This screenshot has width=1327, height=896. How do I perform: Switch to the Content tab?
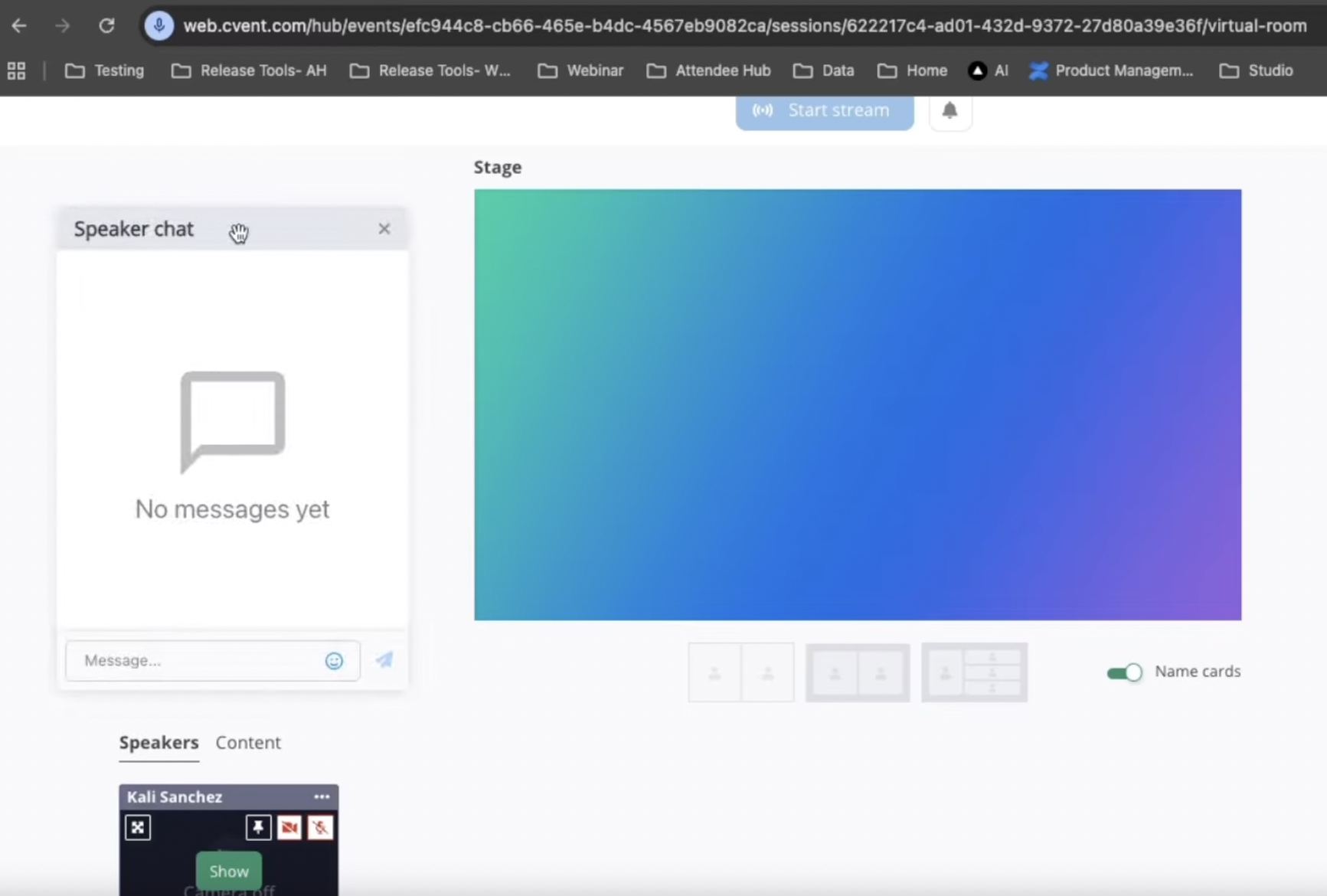[x=248, y=742]
